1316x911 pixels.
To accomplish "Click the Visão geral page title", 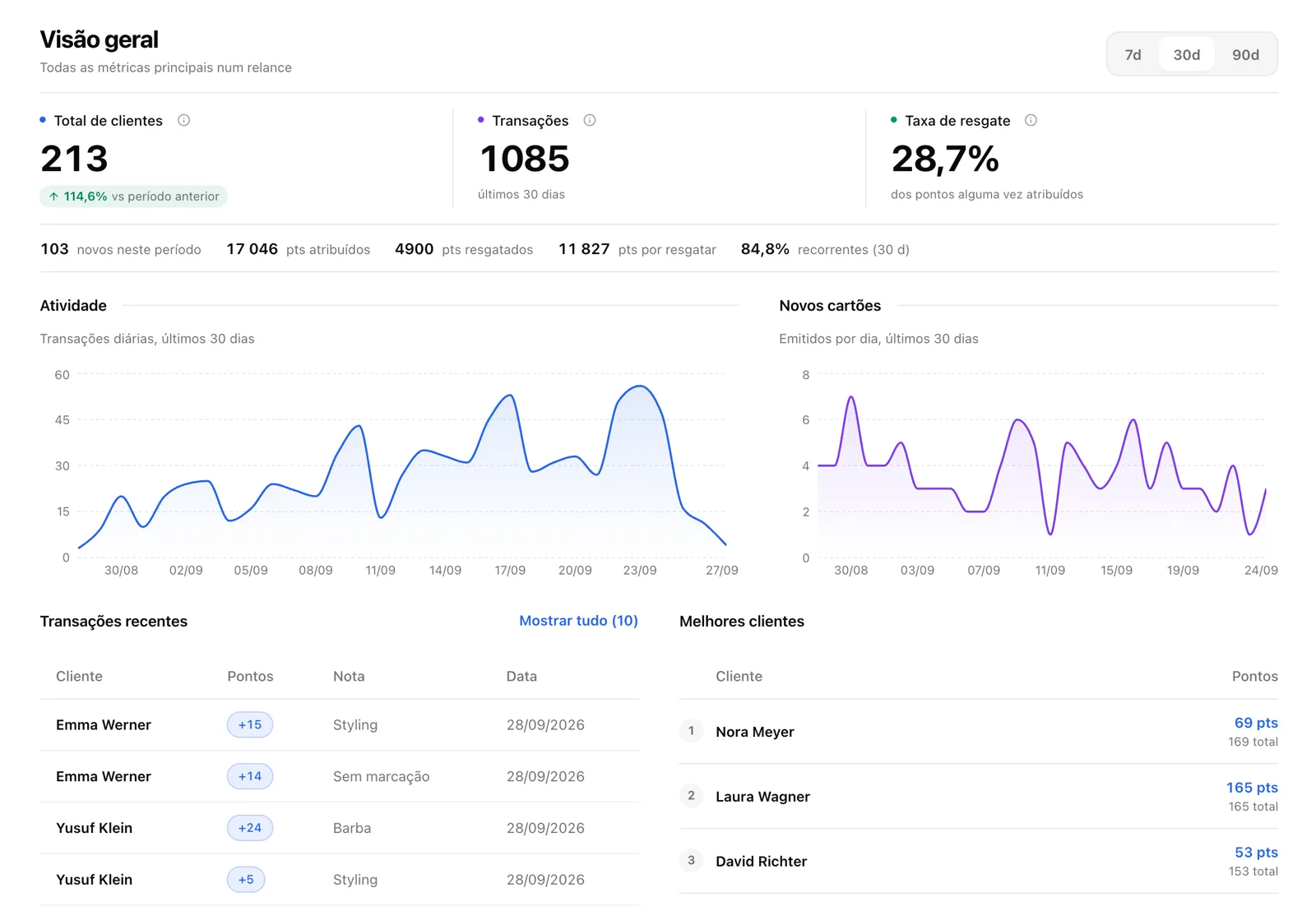I will (x=100, y=39).
